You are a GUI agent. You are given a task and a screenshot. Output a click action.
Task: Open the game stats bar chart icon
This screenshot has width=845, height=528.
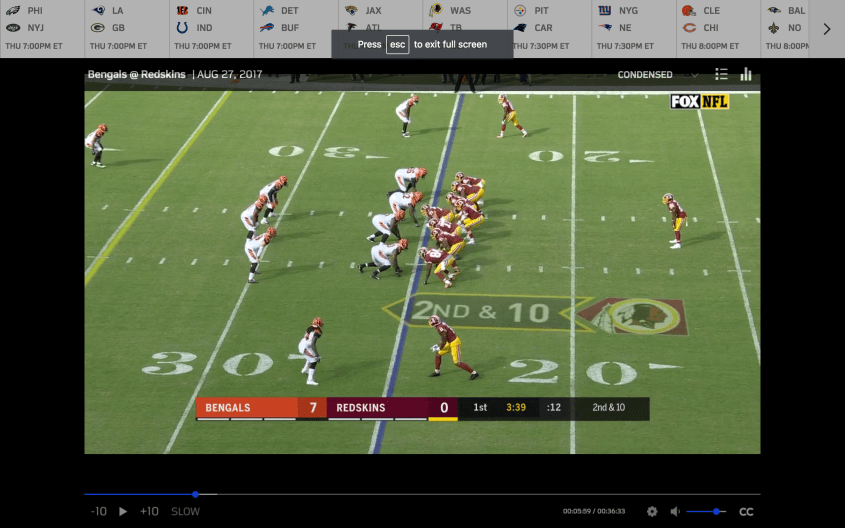(746, 74)
